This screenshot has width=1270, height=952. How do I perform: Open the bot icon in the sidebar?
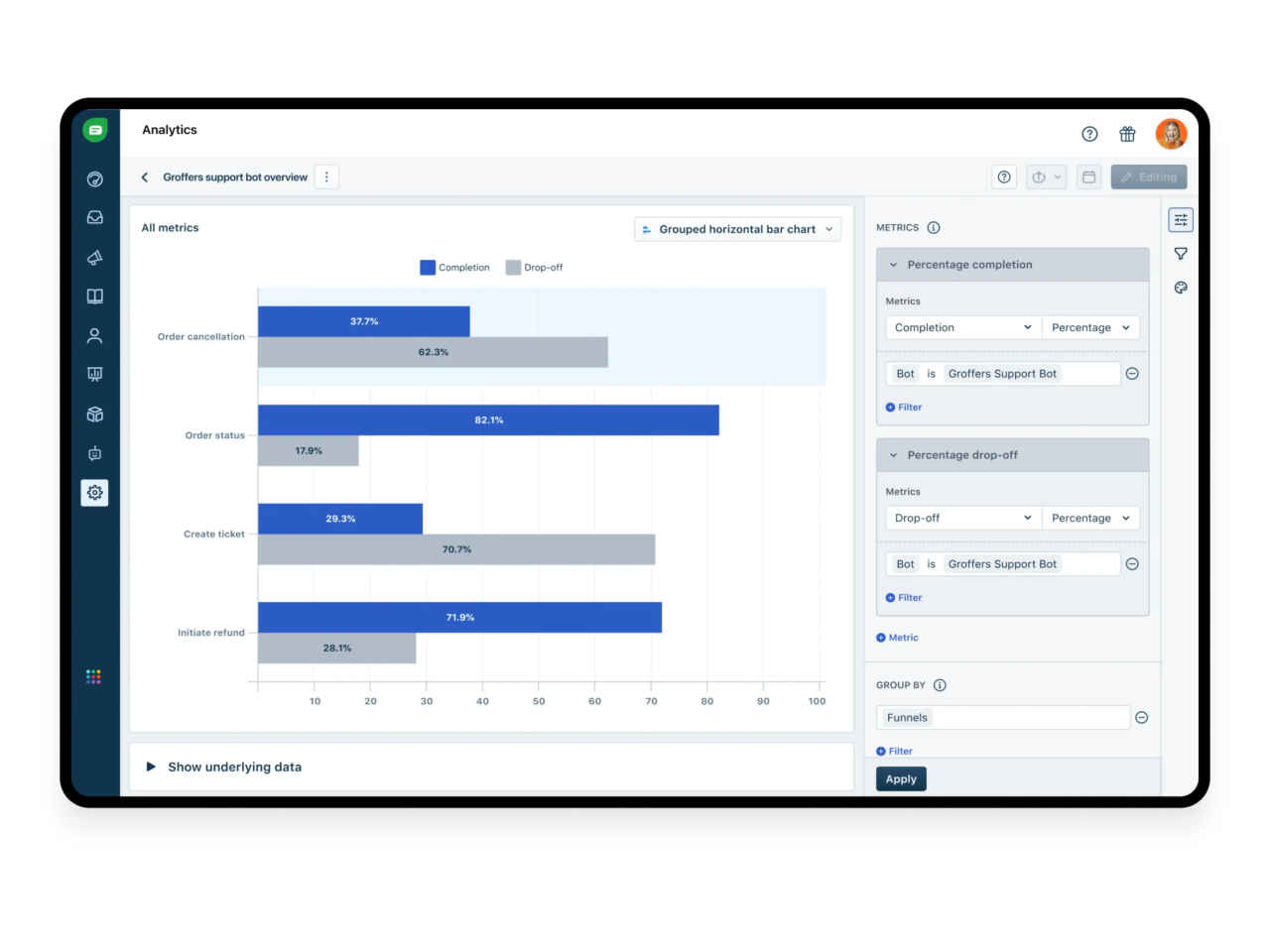(x=94, y=453)
